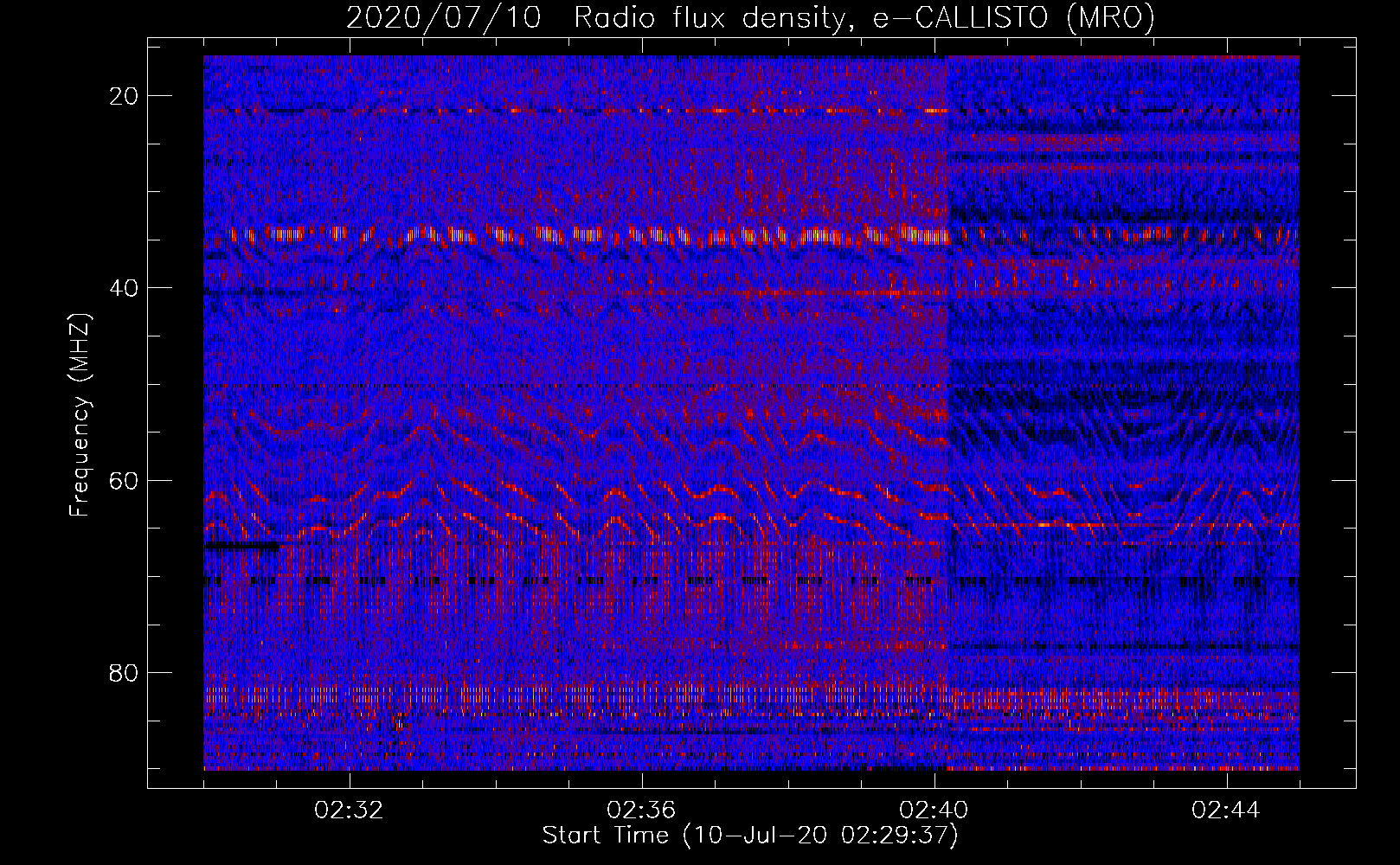Click the 02:32 time tick label
The width and height of the screenshot is (1400, 865).
(x=350, y=811)
